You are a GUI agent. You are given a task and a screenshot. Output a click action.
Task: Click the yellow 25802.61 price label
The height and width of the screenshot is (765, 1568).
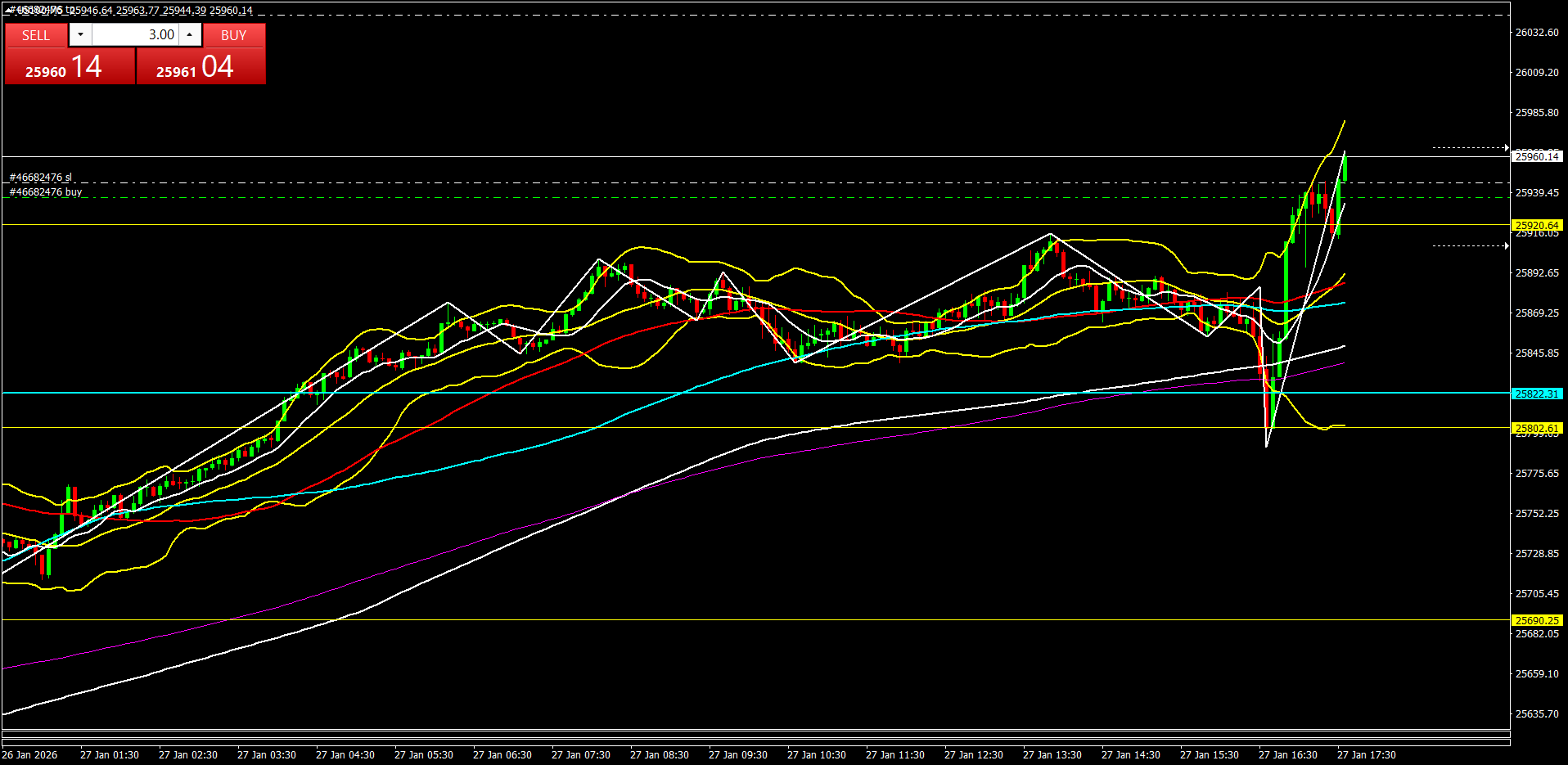pyautogui.click(x=1537, y=428)
